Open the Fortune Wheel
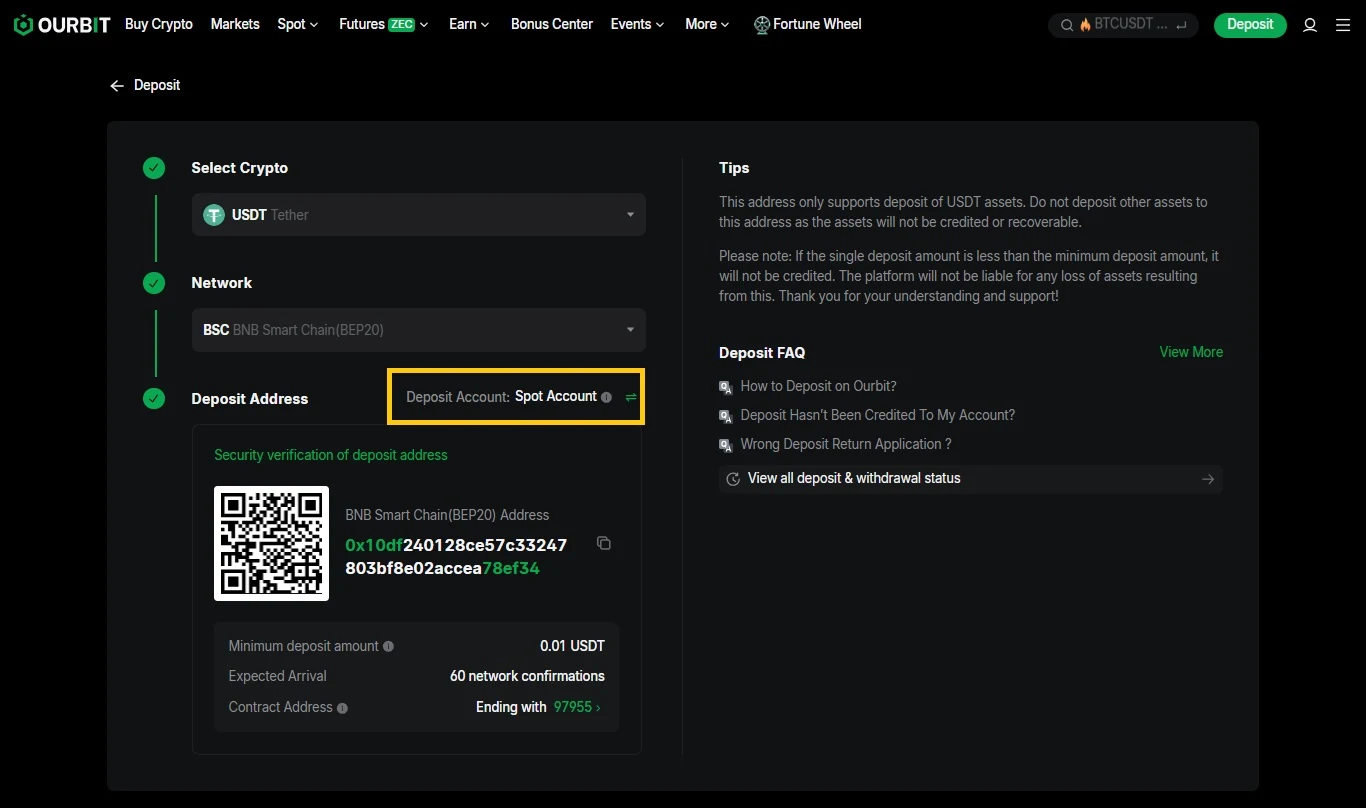 (807, 24)
